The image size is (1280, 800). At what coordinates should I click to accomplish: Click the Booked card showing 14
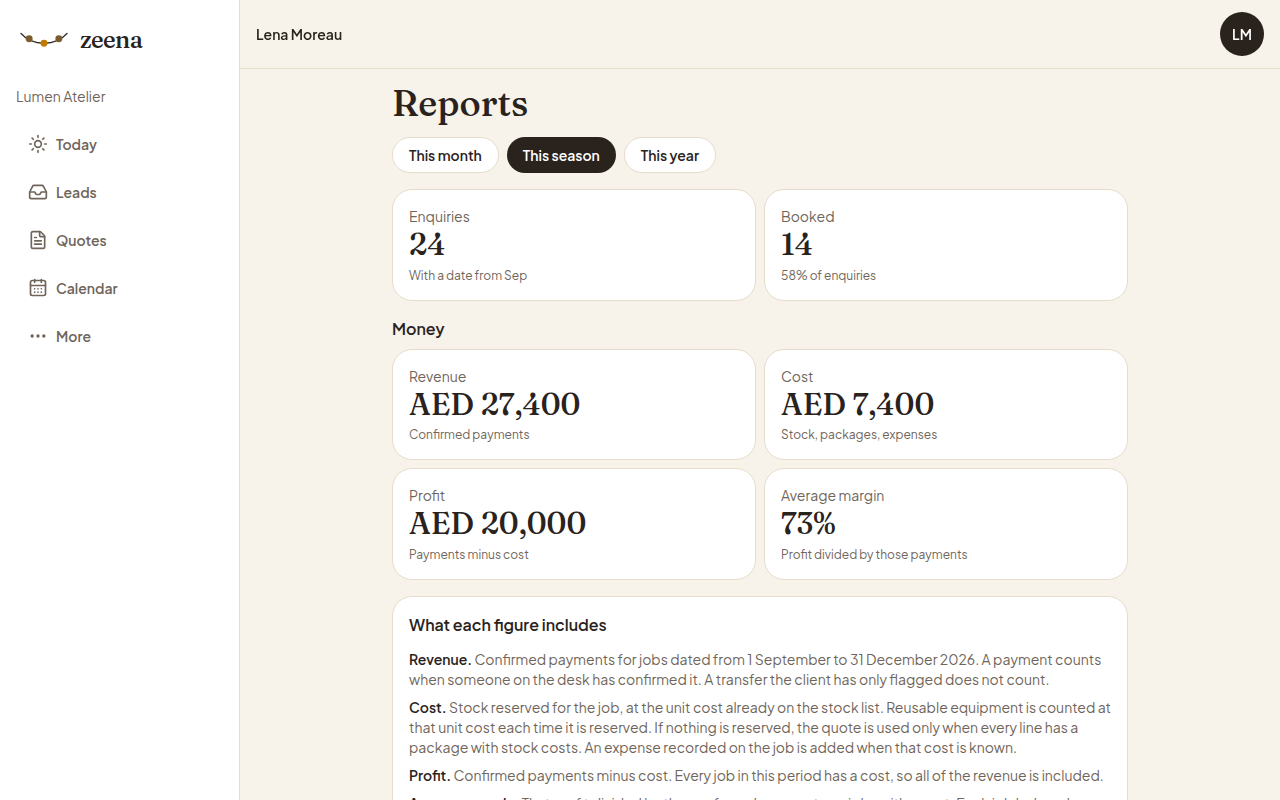(946, 245)
